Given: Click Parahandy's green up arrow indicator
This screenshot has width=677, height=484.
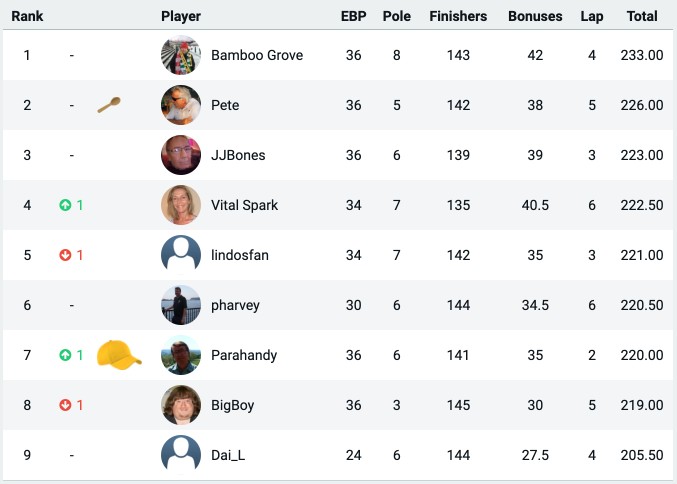Looking at the screenshot, I should [65, 355].
